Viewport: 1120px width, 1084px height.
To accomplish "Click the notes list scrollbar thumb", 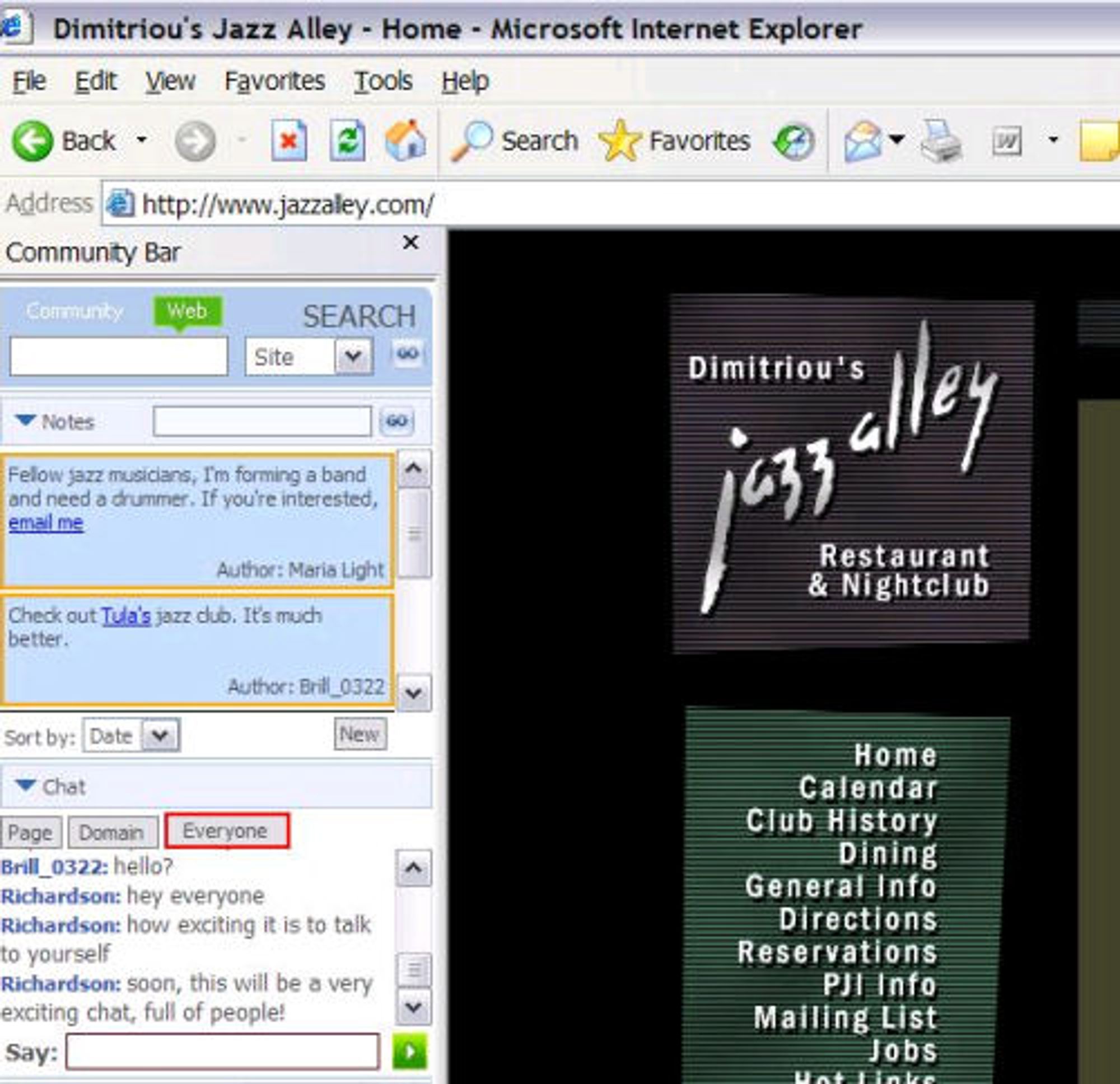I will tap(414, 532).
